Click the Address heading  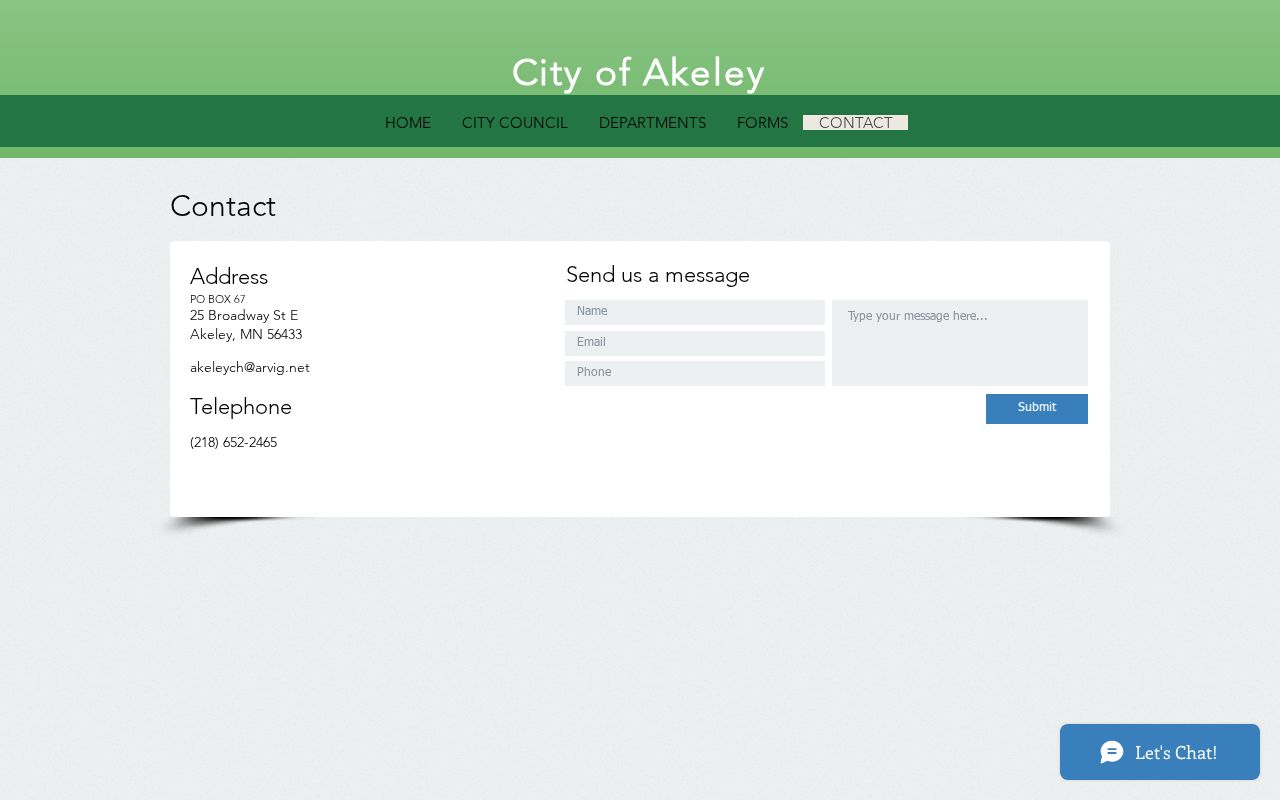coord(229,277)
